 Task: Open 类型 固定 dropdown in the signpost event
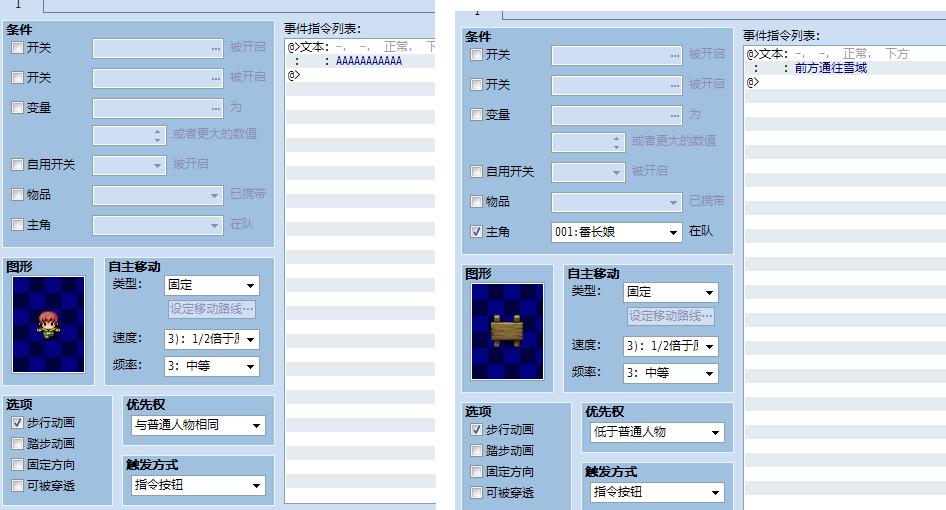click(x=671, y=293)
